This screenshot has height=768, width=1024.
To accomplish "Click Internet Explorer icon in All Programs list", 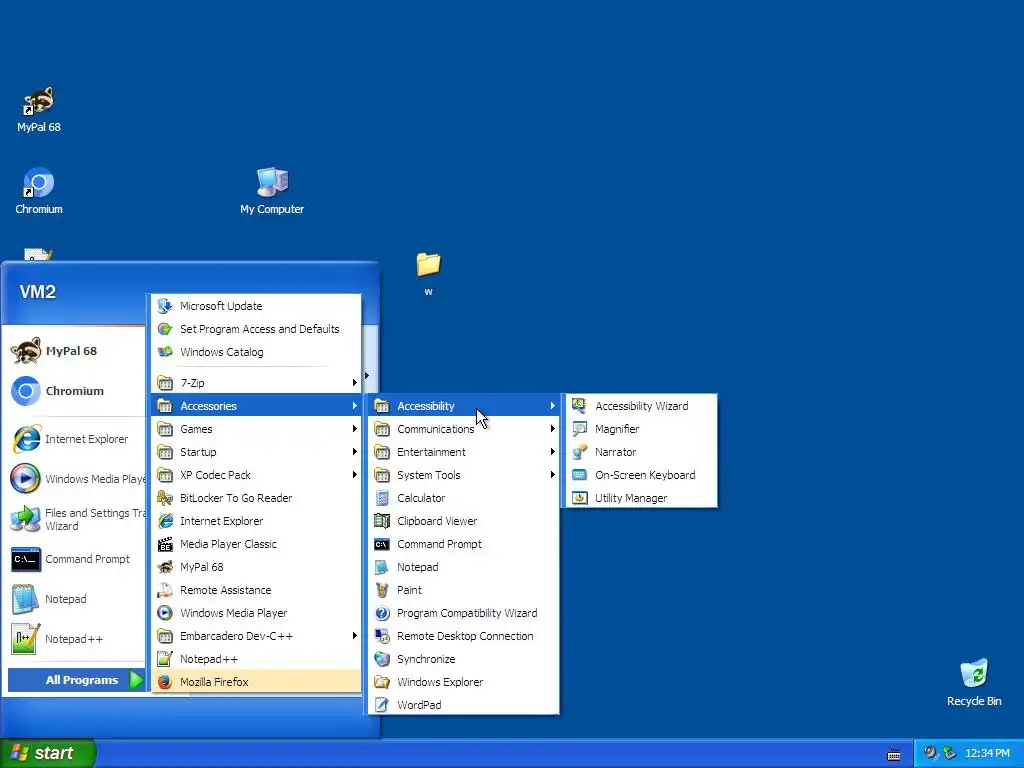I will point(165,520).
